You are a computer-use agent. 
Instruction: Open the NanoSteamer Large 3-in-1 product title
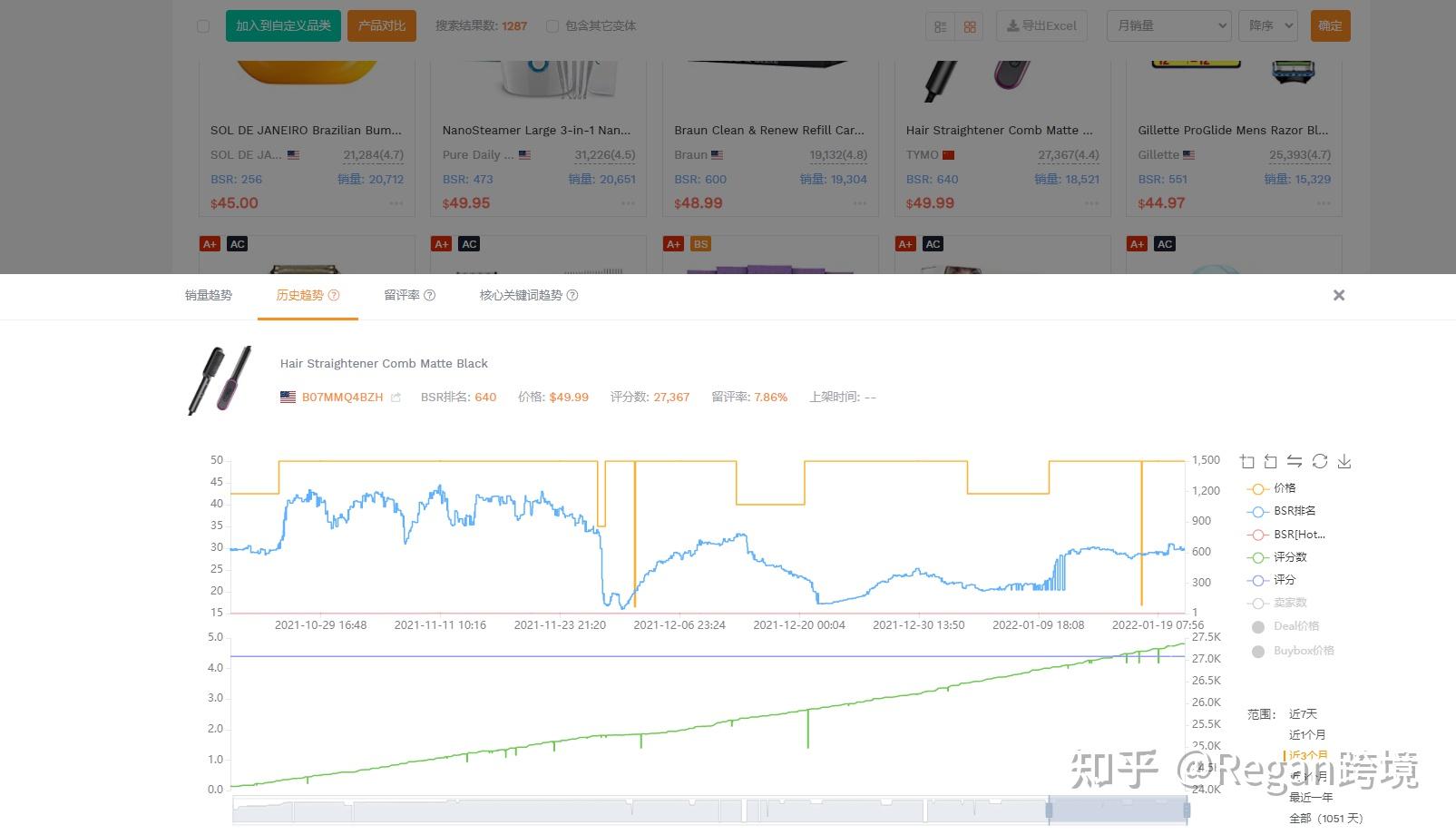pos(536,131)
